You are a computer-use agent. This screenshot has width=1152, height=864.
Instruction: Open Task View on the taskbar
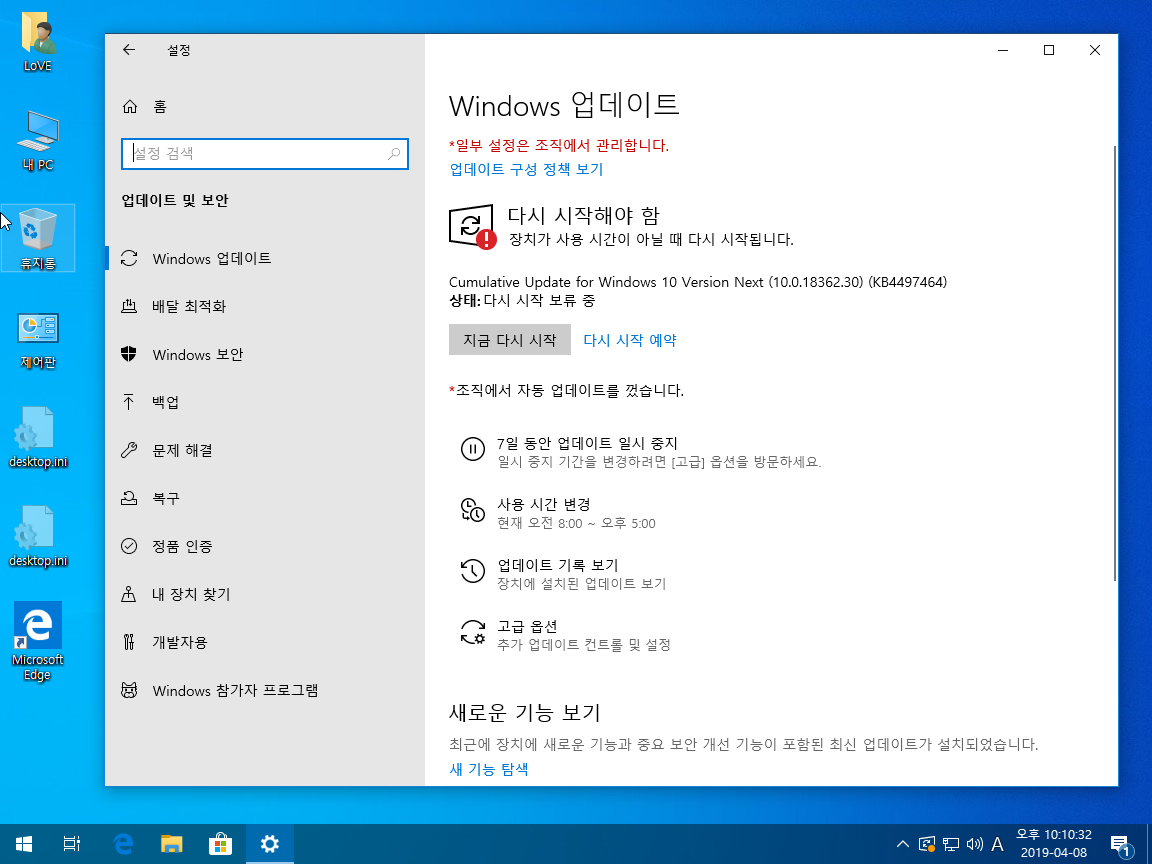click(x=72, y=844)
